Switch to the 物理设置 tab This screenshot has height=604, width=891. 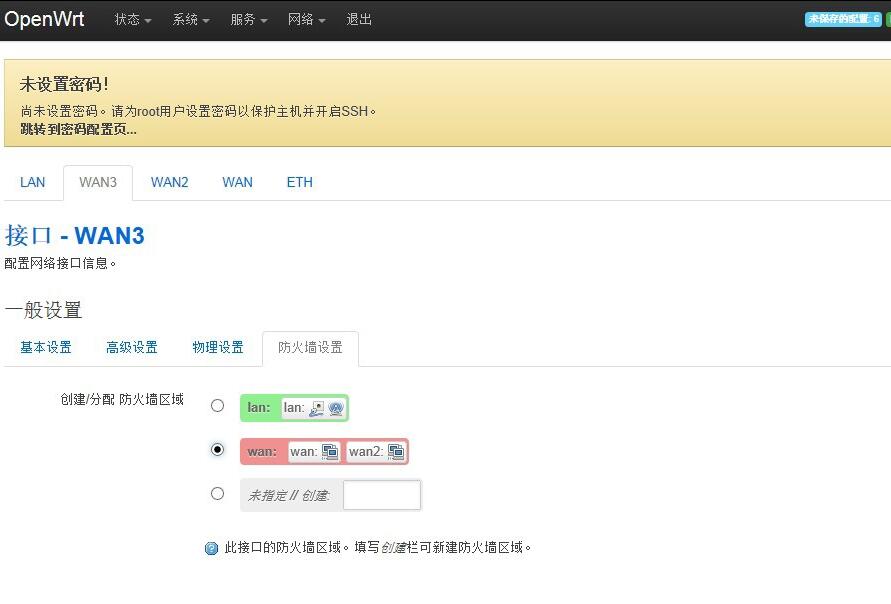point(218,347)
